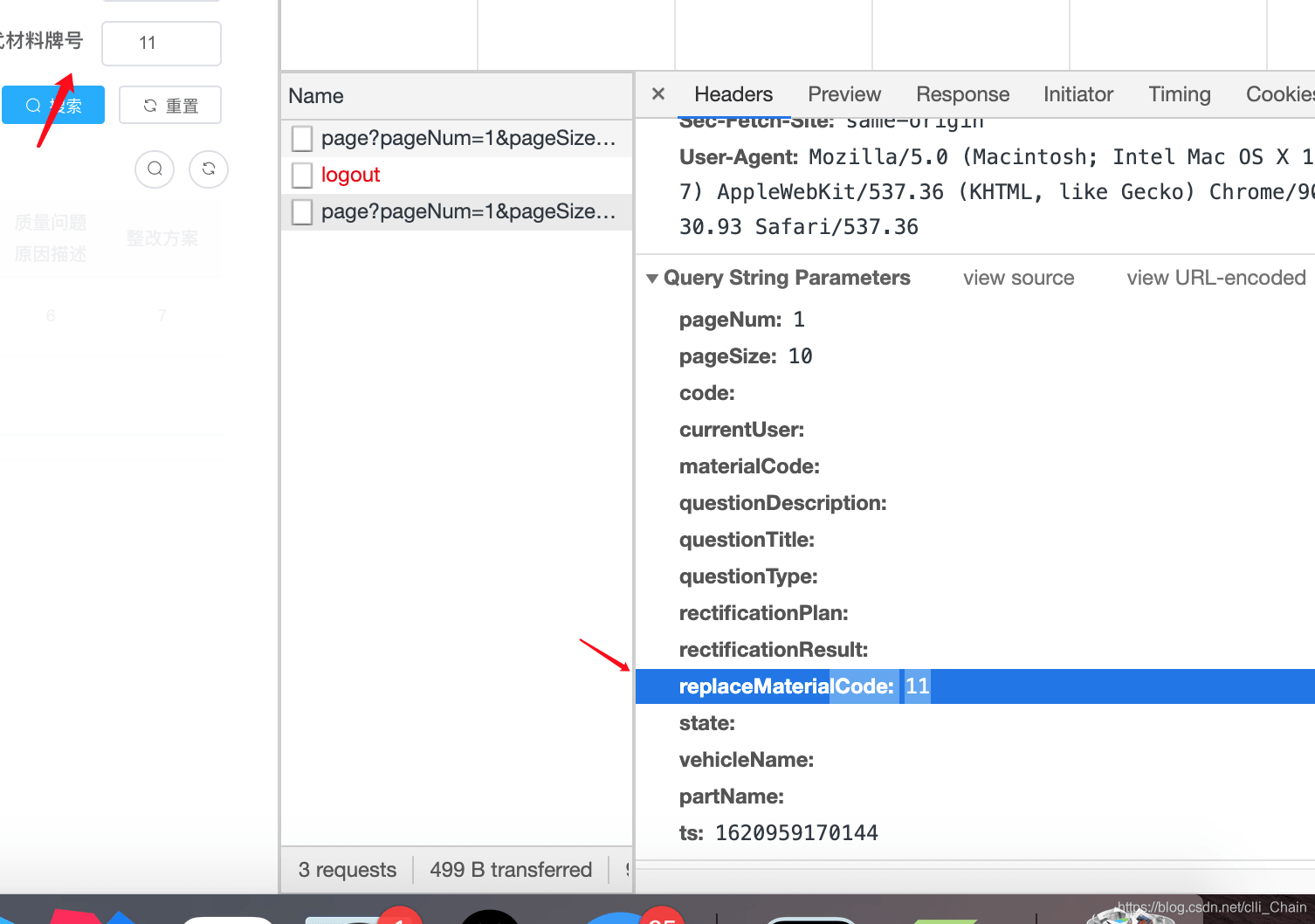Collapse Query String Parameters section
This screenshot has width=1315, height=924.
pos(652,279)
